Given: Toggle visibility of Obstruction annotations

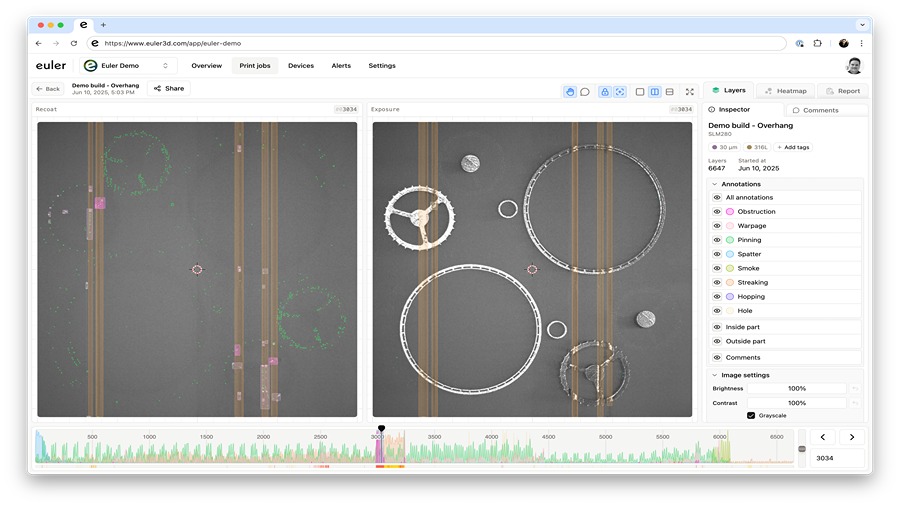Looking at the screenshot, I should click(x=717, y=212).
